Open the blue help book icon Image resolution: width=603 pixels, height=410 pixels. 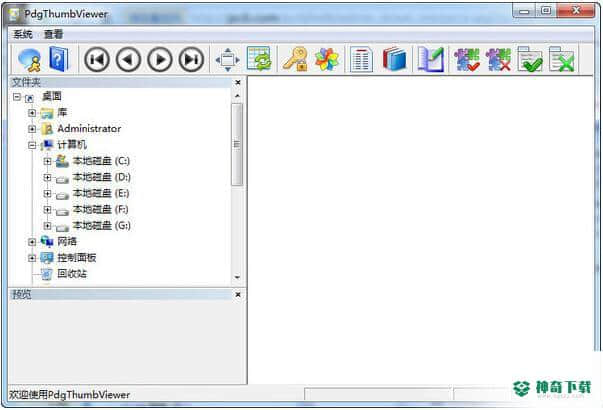coord(59,59)
